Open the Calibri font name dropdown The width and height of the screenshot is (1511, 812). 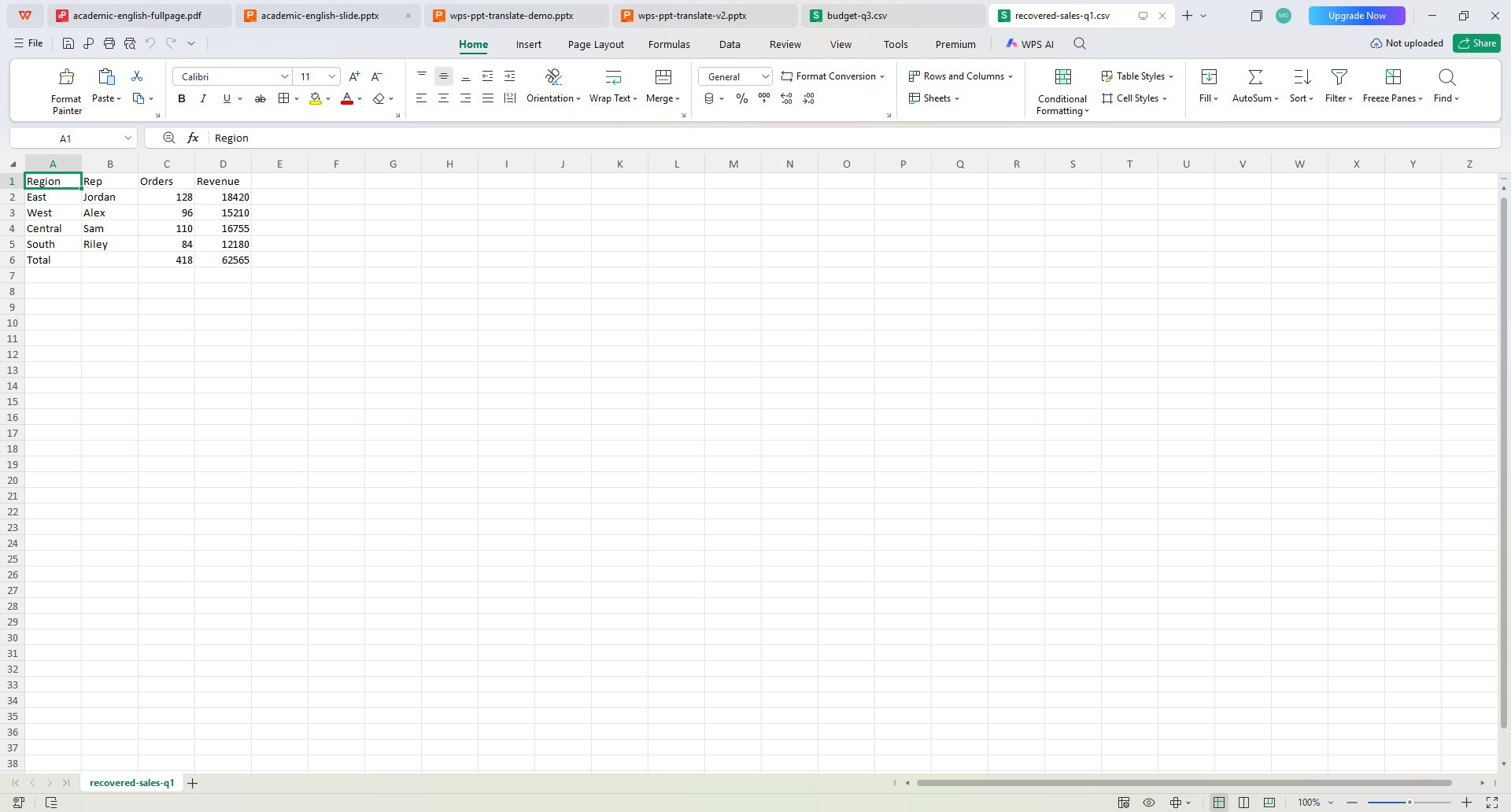click(284, 76)
